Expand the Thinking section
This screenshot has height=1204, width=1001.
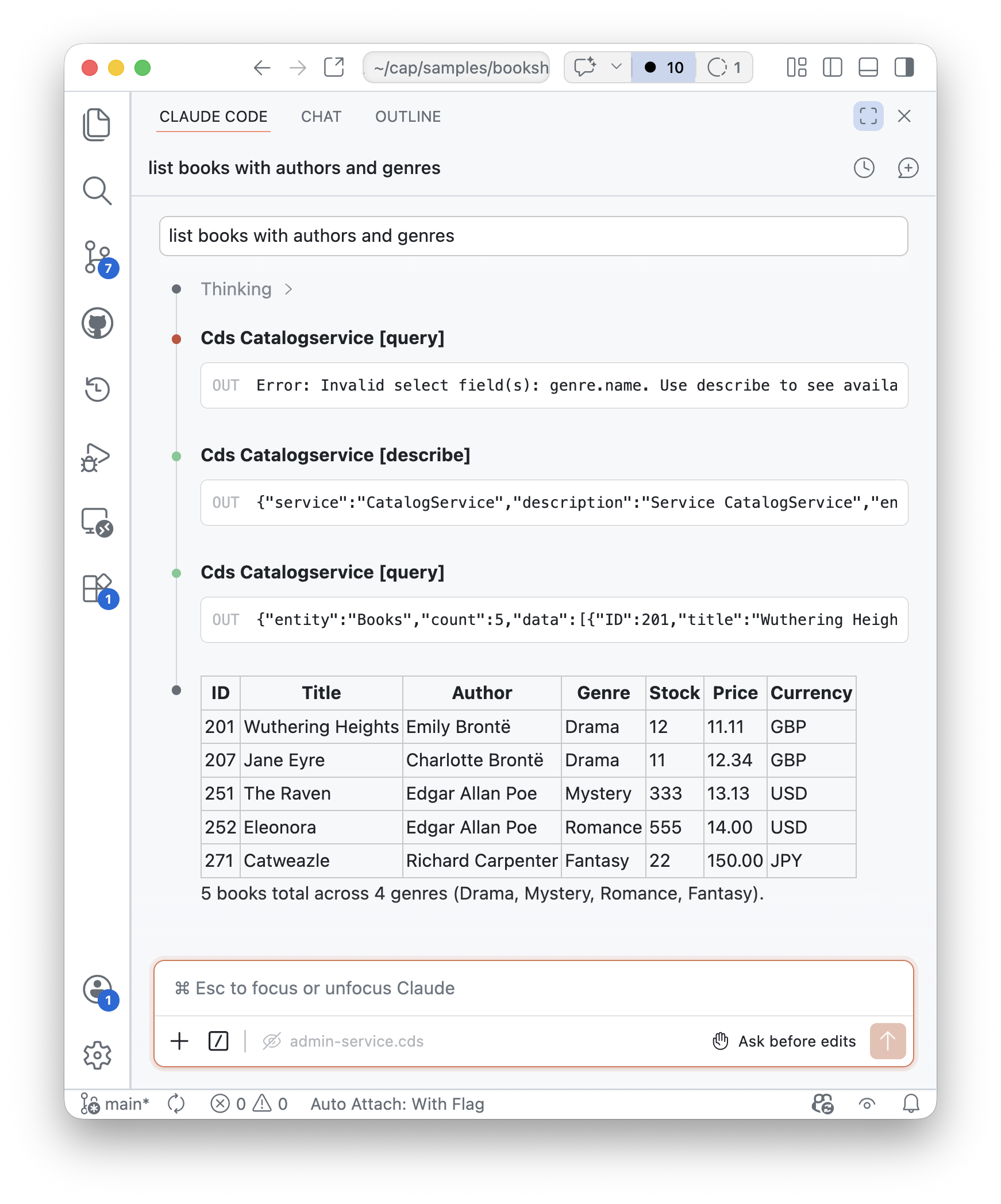[x=247, y=289]
